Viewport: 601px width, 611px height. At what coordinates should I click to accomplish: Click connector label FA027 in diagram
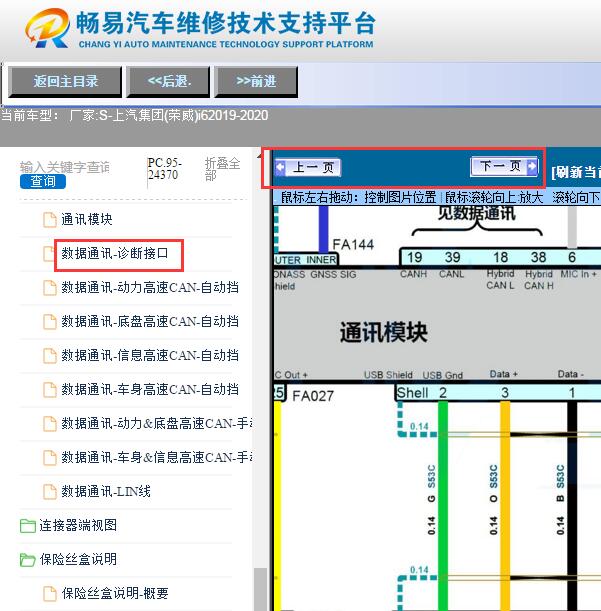[313, 396]
